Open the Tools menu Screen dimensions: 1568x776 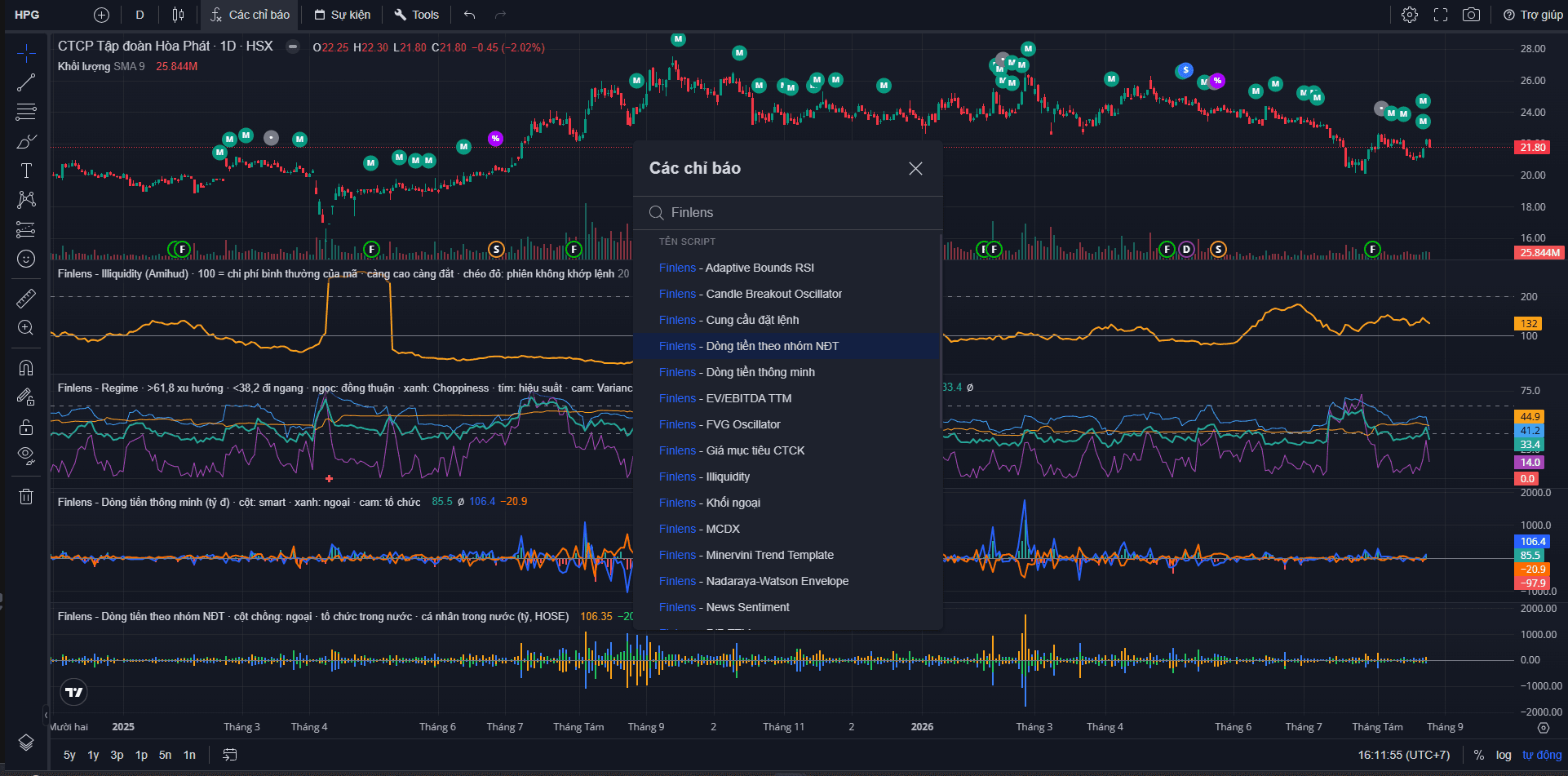[x=416, y=15]
